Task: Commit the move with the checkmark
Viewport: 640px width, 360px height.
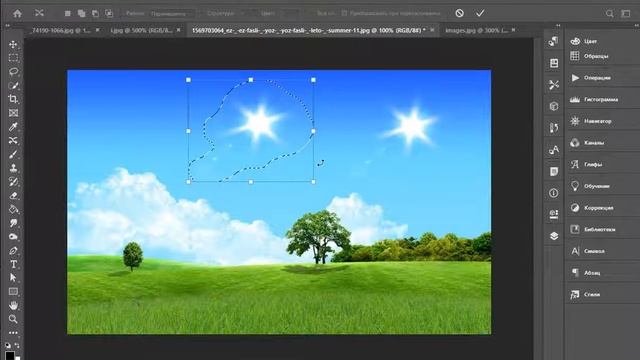Action: tap(480, 13)
